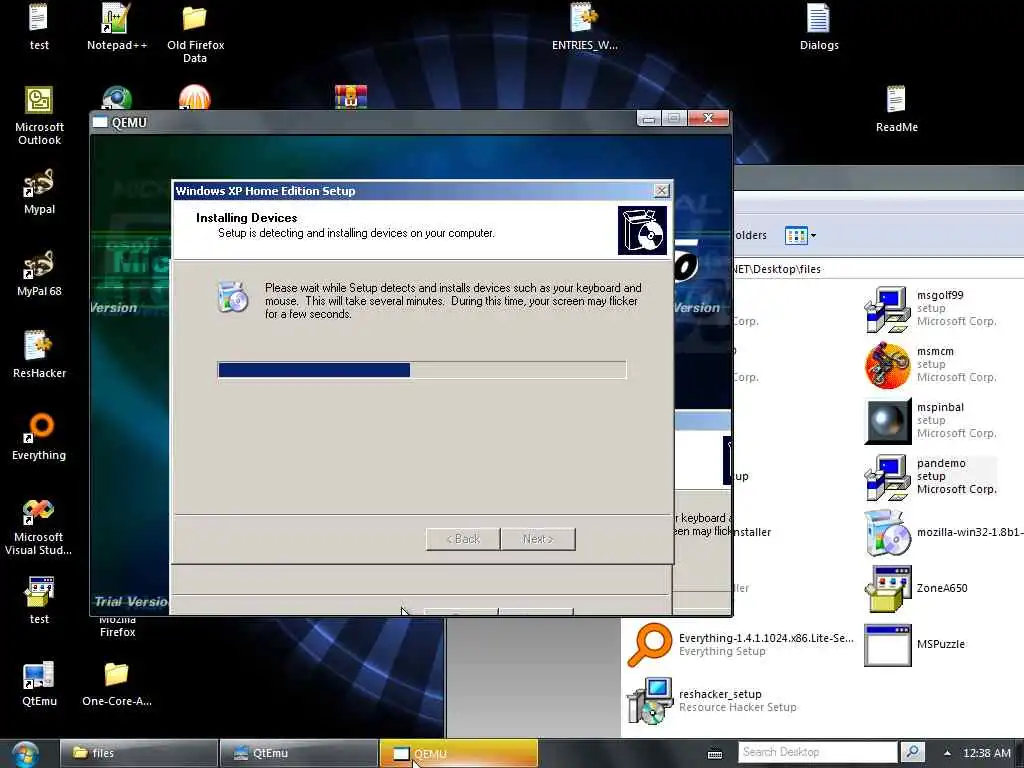Click the Search Desktop input box
The width and height of the screenshot is (1024, 768).
tap(818, 752)
